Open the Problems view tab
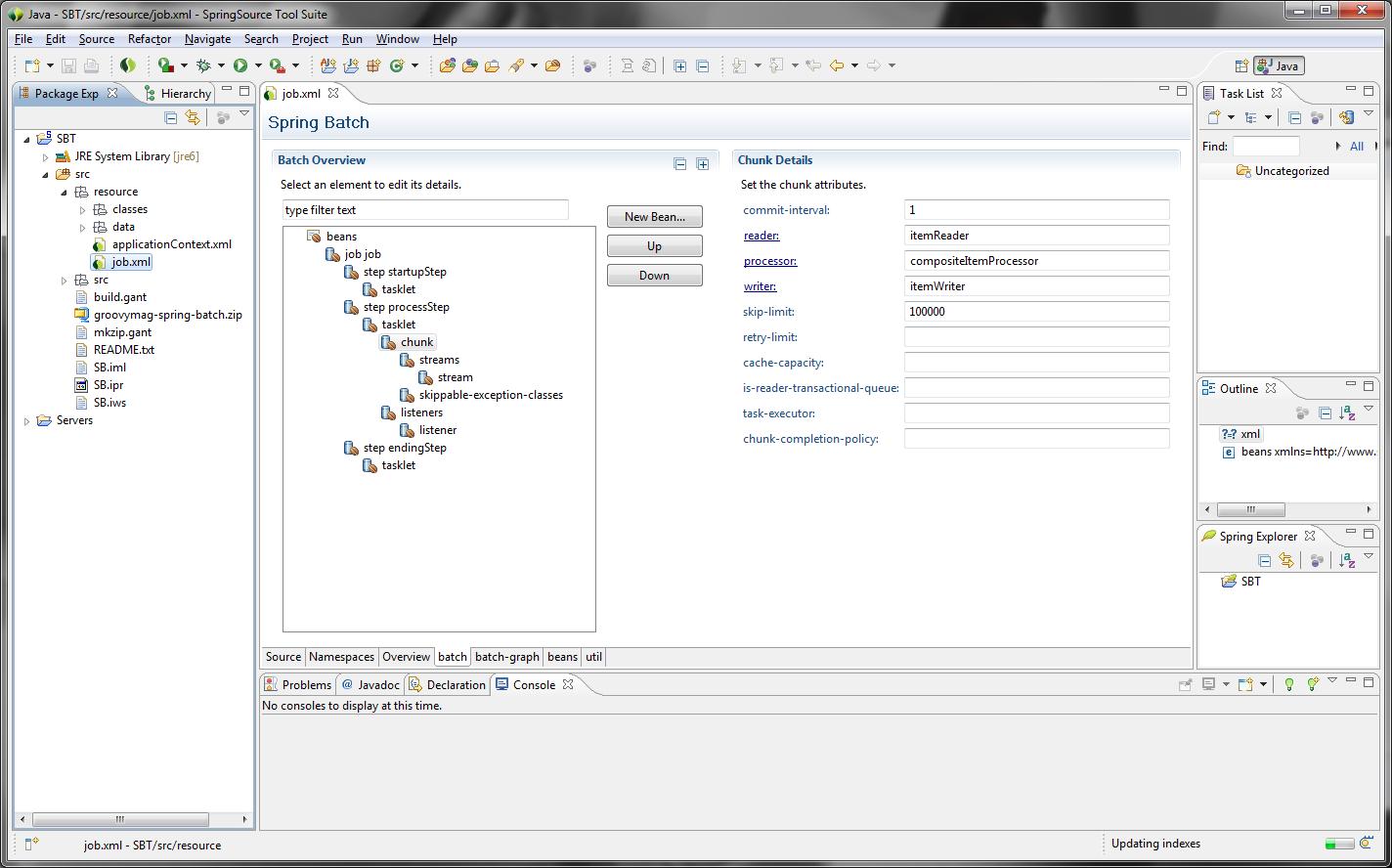Image resolution: width=1392 pixels, height=868 pixels. pyautogui.click(x=298, y=684)
